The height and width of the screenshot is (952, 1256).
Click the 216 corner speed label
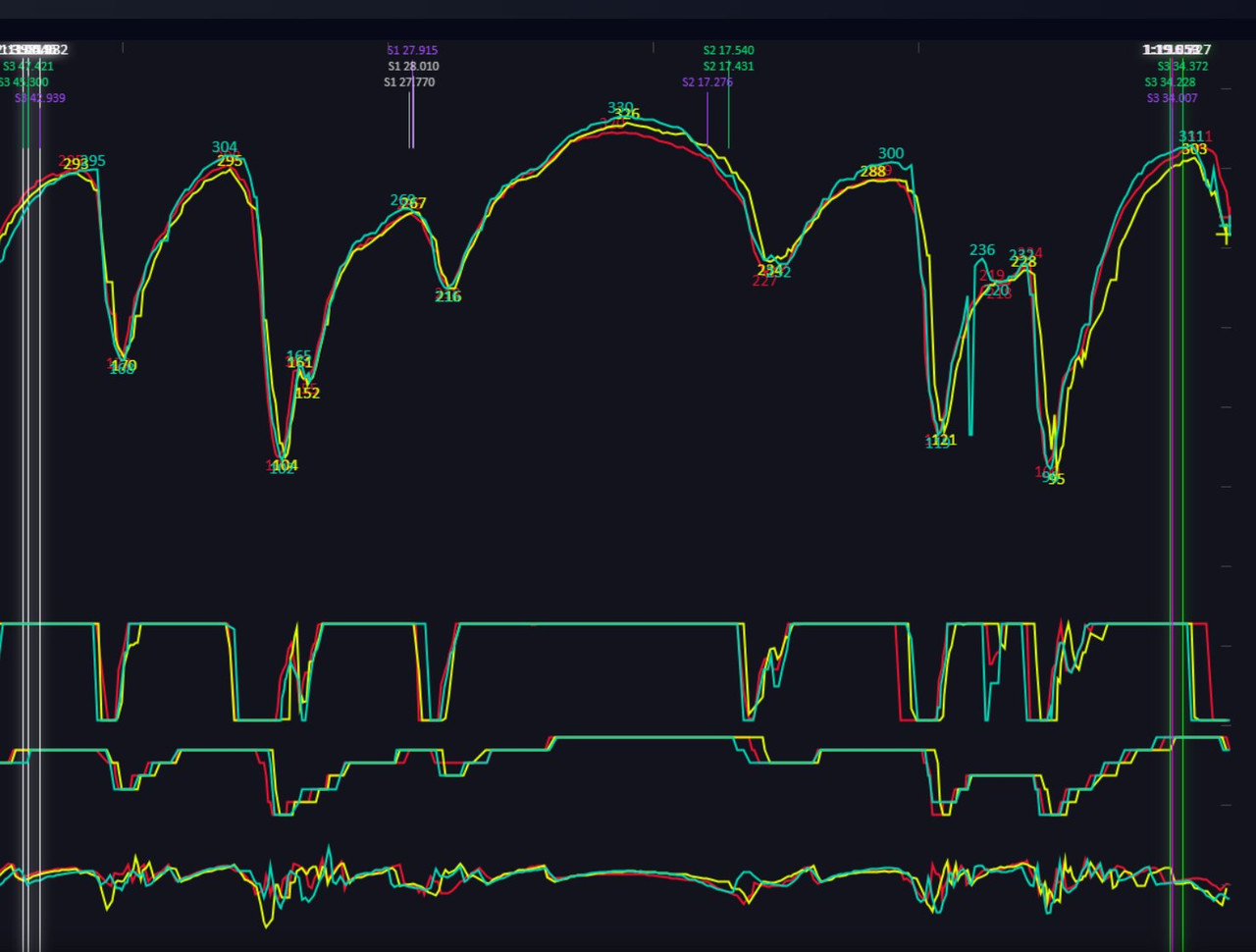(448, 296)
